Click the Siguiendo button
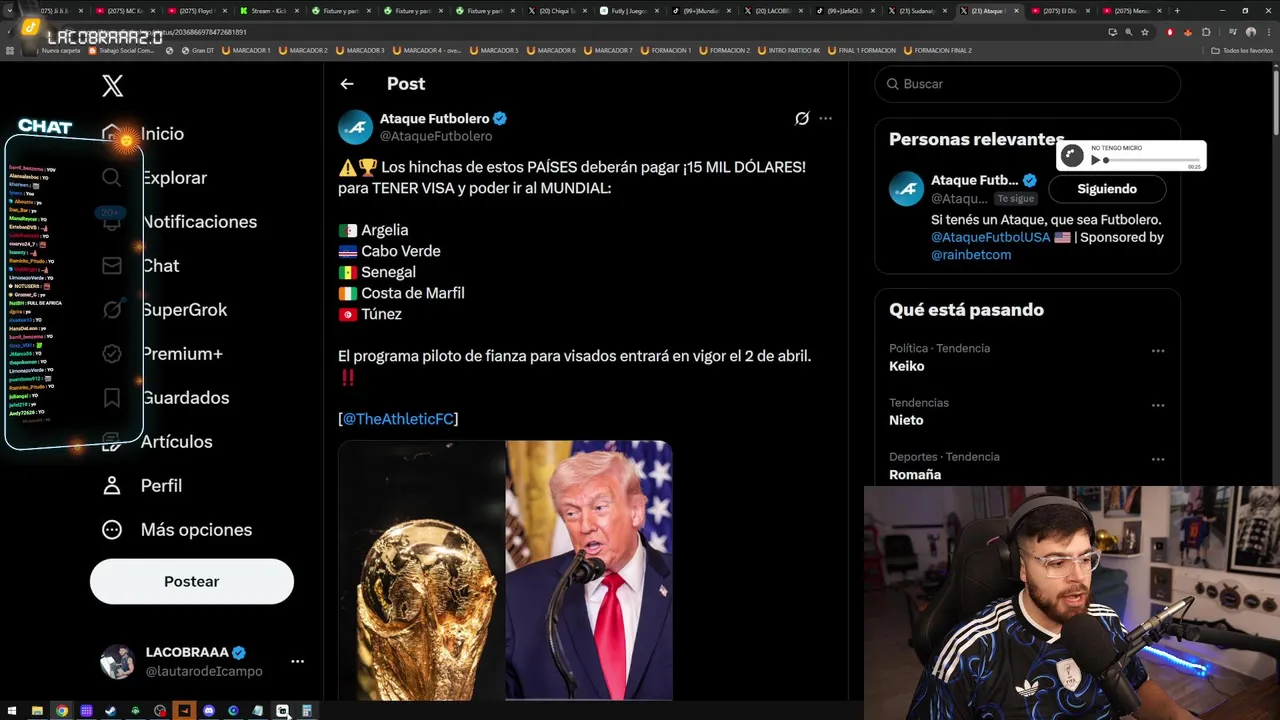 click(1107, 189)
